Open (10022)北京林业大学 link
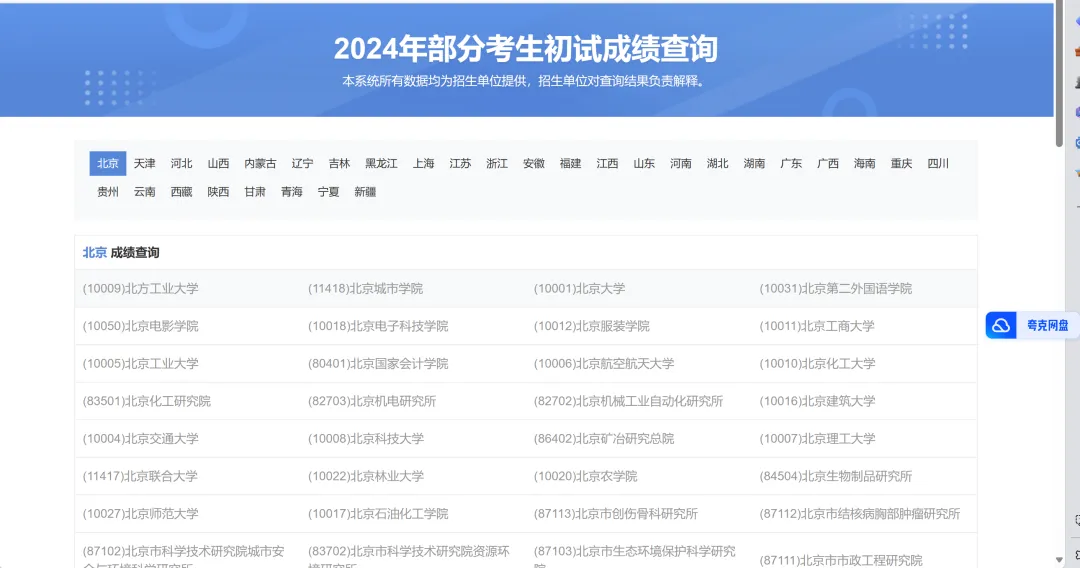 click(x=366, y=476)
